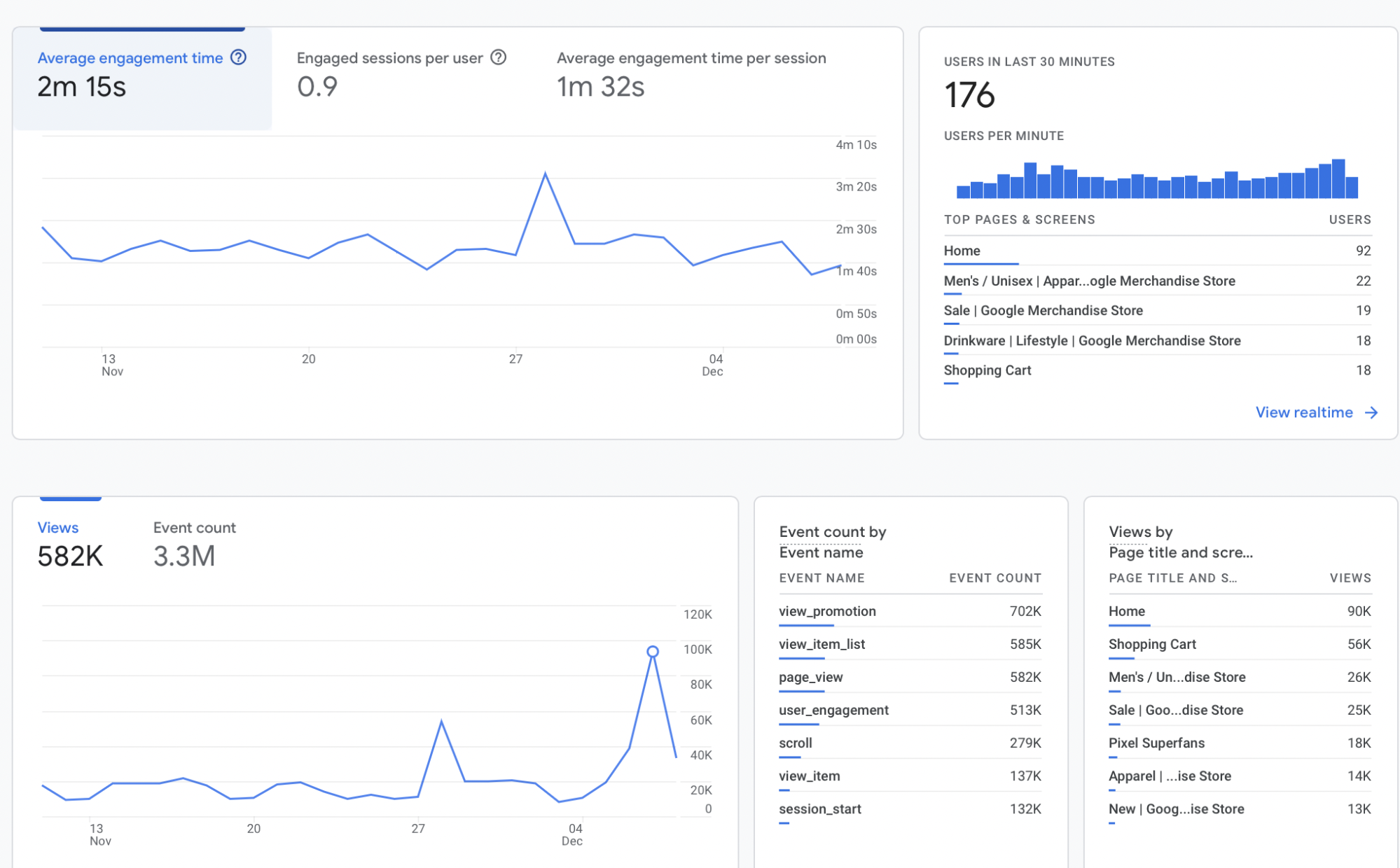Click the Men's / Unisex Apparel realtime row
1400x868 pixels.
pos(1157,281)
